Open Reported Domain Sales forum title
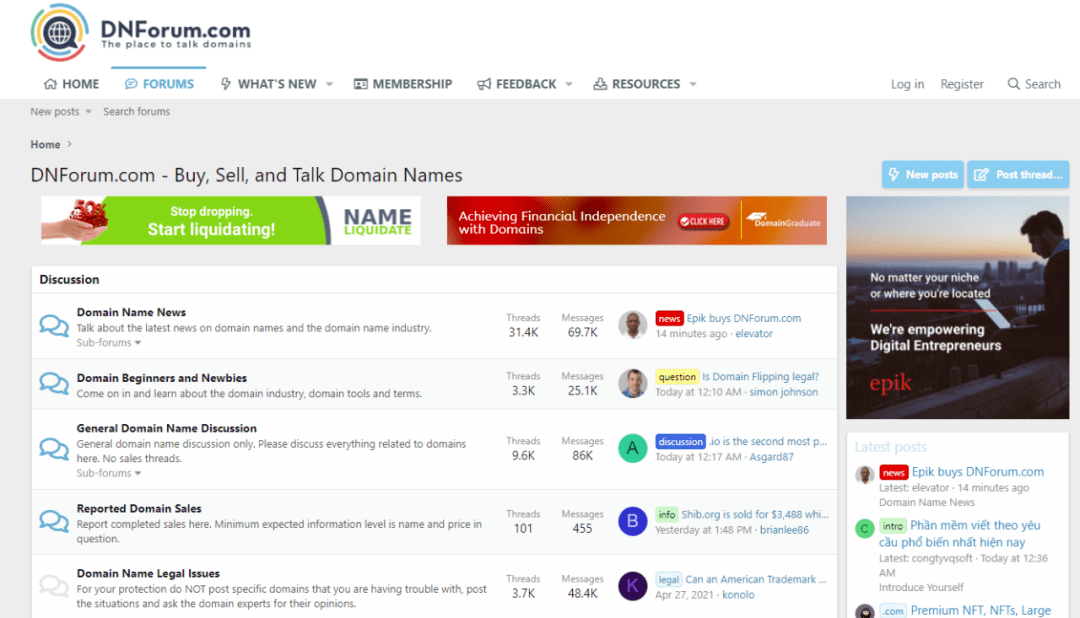The width and height of the screenshot is (1080, 618). pyautogui.click(x=138, y=508)
